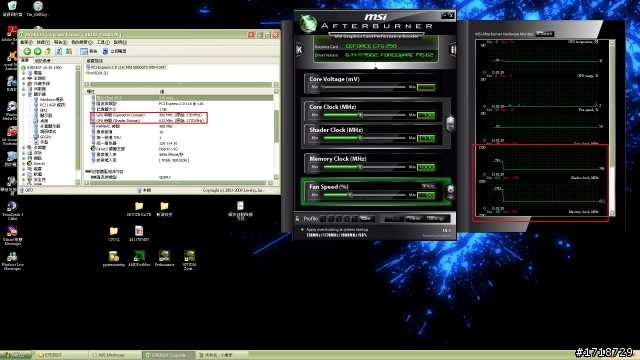
Task: Expand the Computer node below EVEREST root
Action: tap(24, 73)
